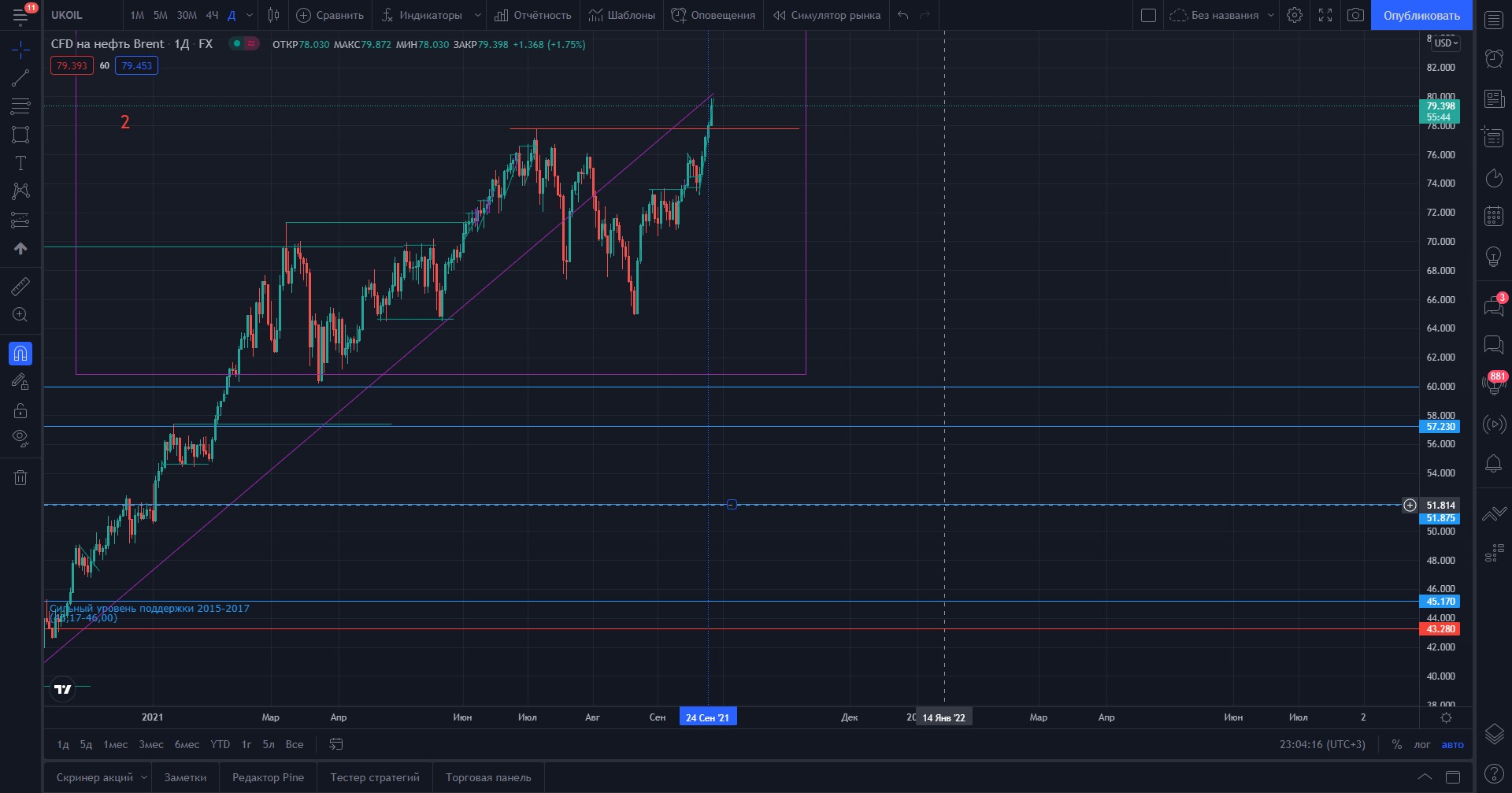Open the 'Редактор Pine' tab

[268, 777]
